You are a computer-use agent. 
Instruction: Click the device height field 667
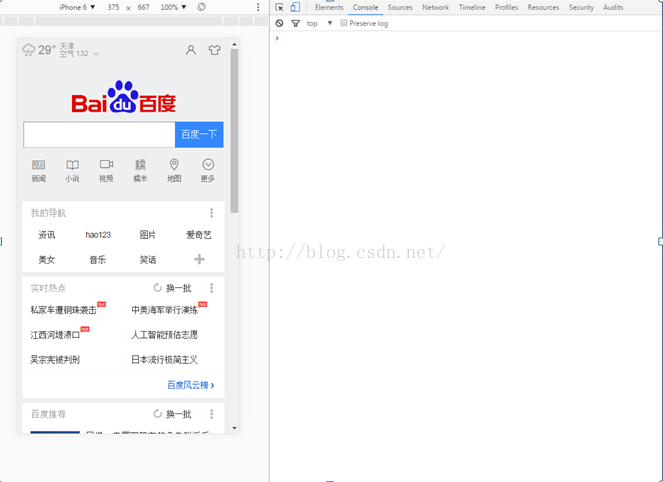point(143,7)
